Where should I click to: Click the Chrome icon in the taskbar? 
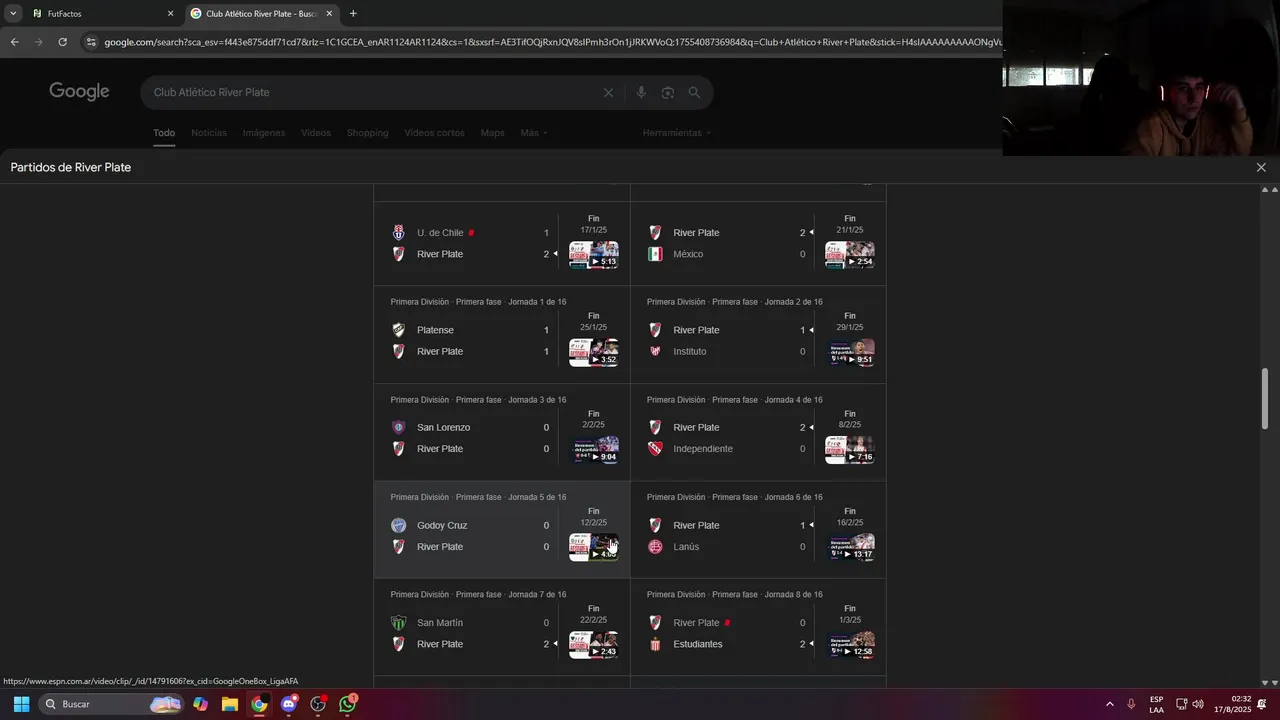click(259, 704)
